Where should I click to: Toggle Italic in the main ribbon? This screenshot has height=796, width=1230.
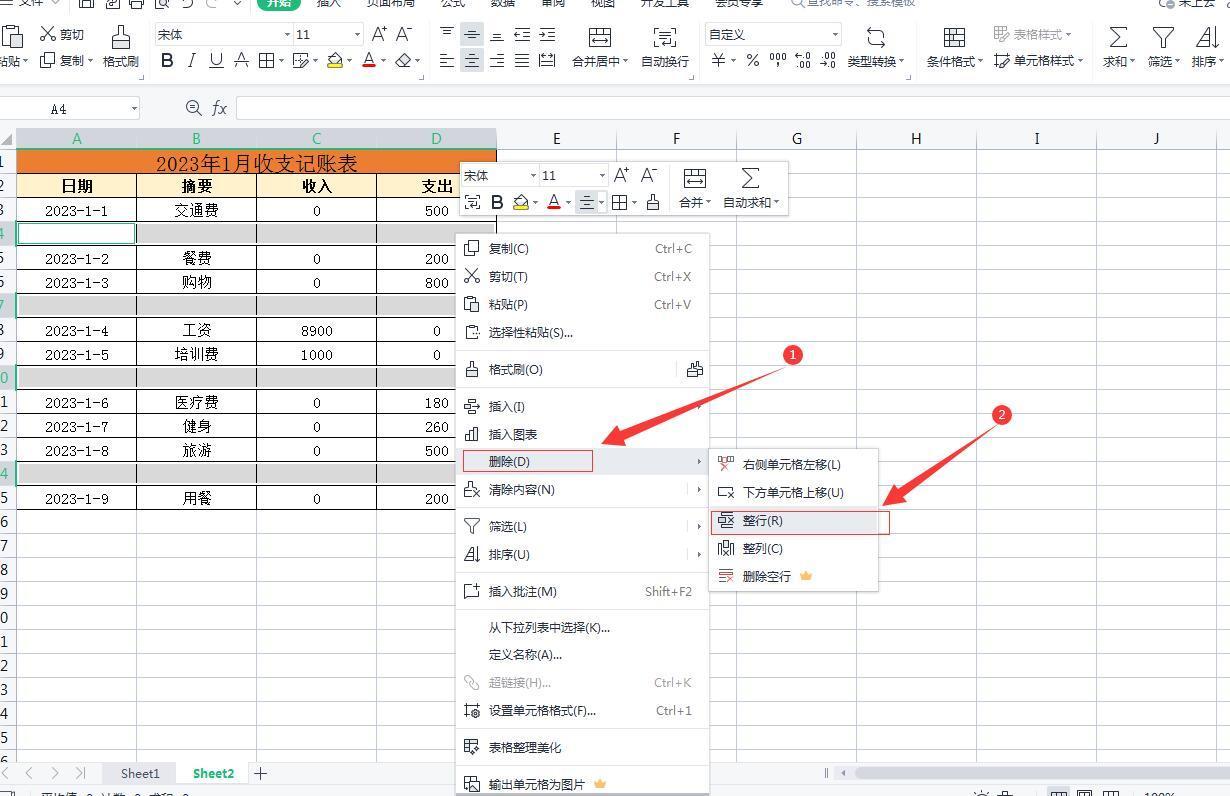(x=191, y=61)
